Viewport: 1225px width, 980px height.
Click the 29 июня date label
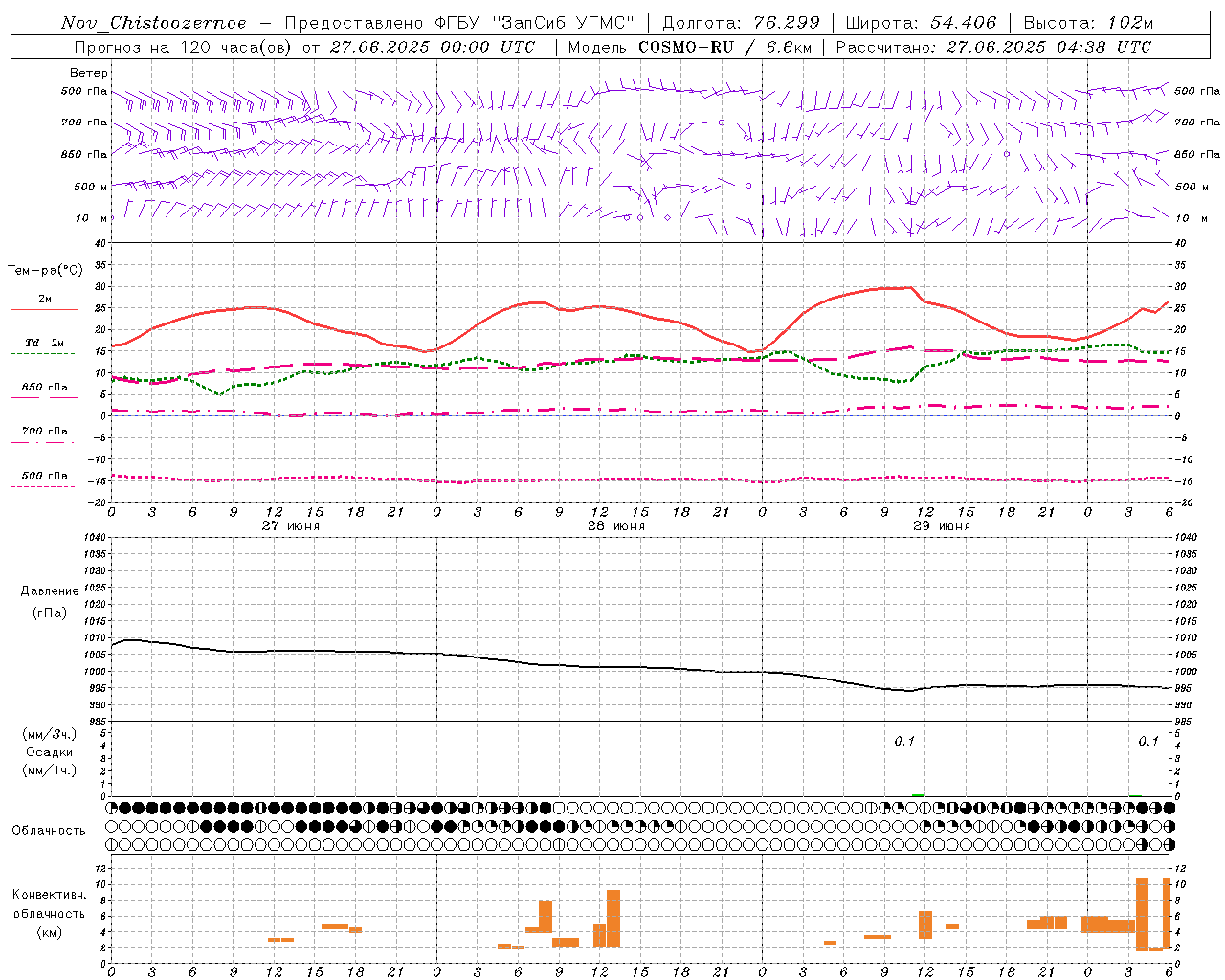coord(942,526)
